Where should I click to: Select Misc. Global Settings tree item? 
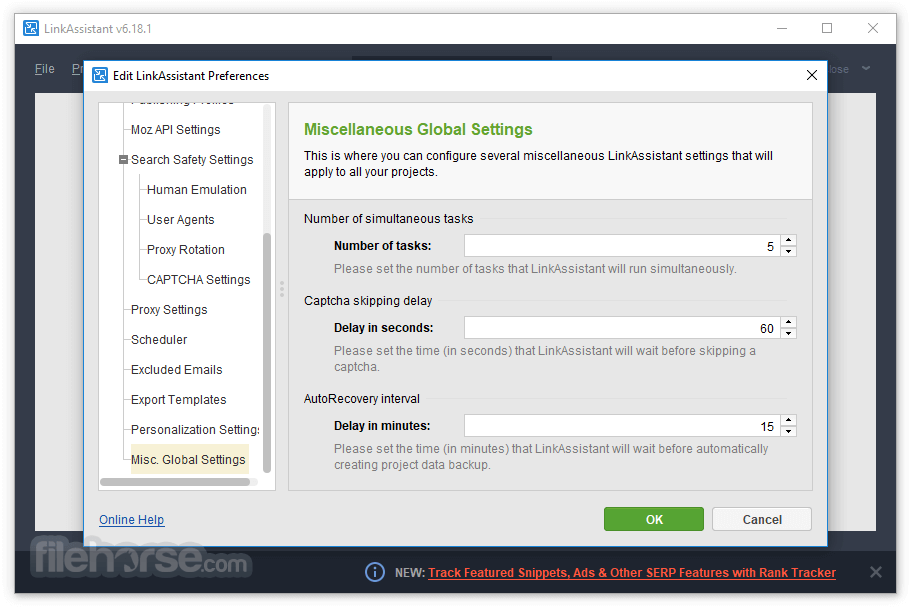coord(189,459)
